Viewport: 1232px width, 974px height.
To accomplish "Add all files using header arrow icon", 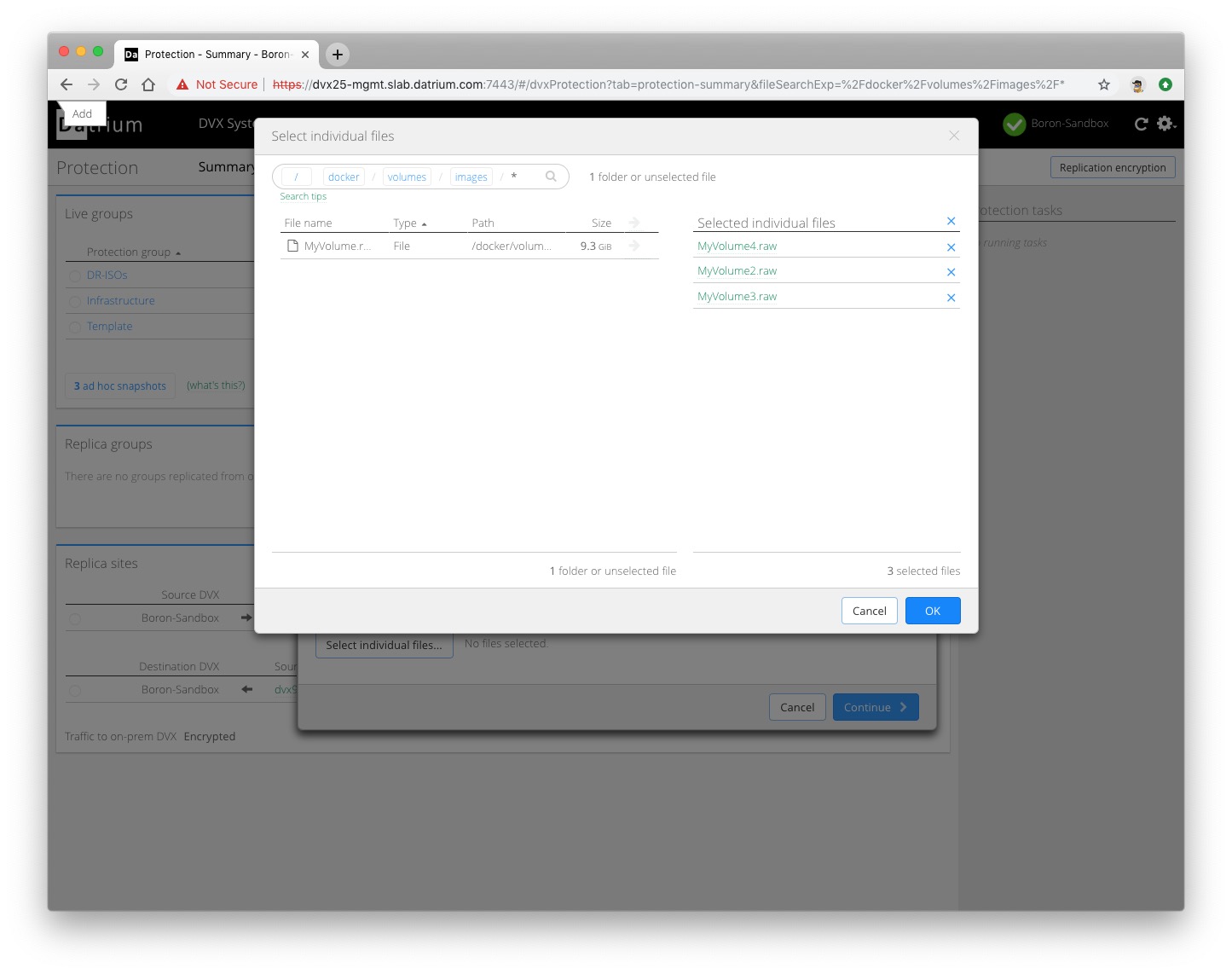I will tap(634, 223).
